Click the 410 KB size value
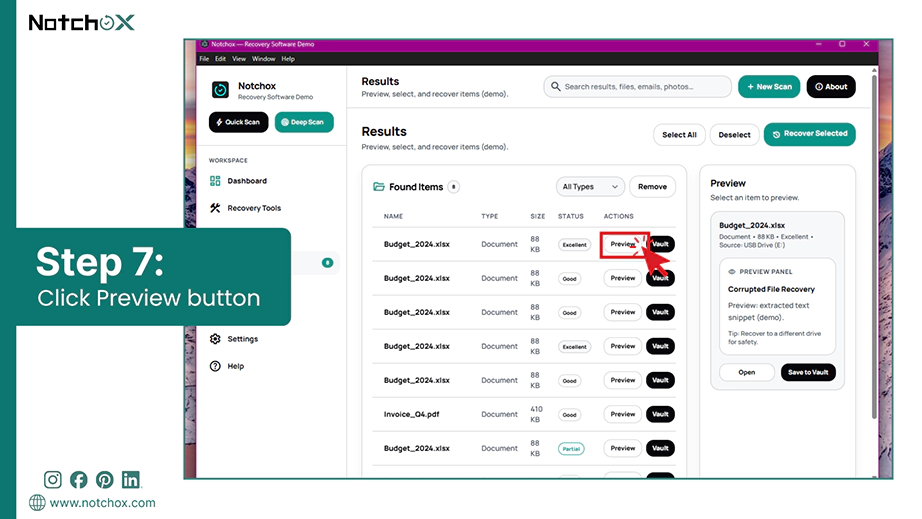922x519 pixels. (x=536, y=414)
